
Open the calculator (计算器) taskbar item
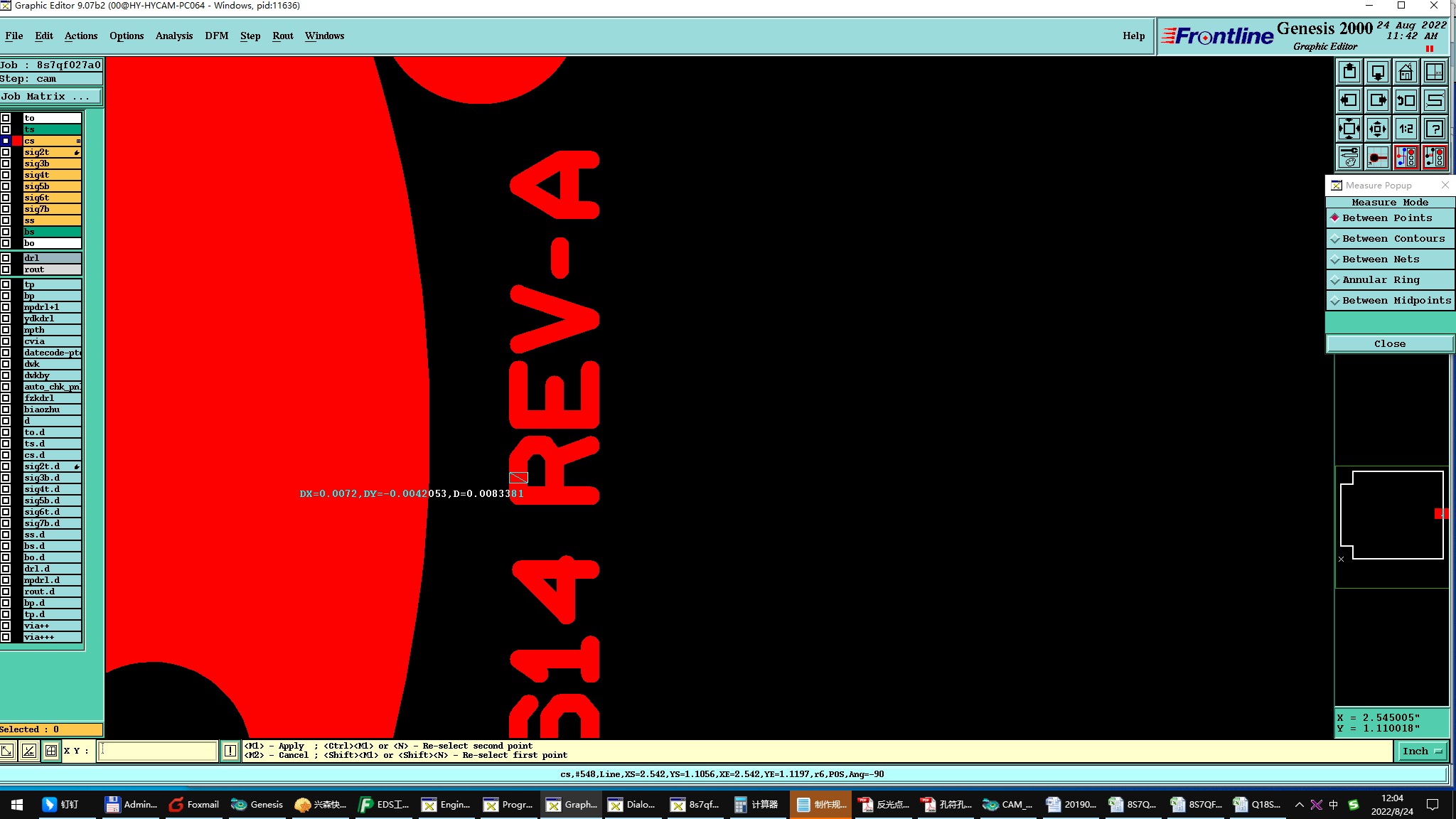pyautogui.click(x=756, y=805)
